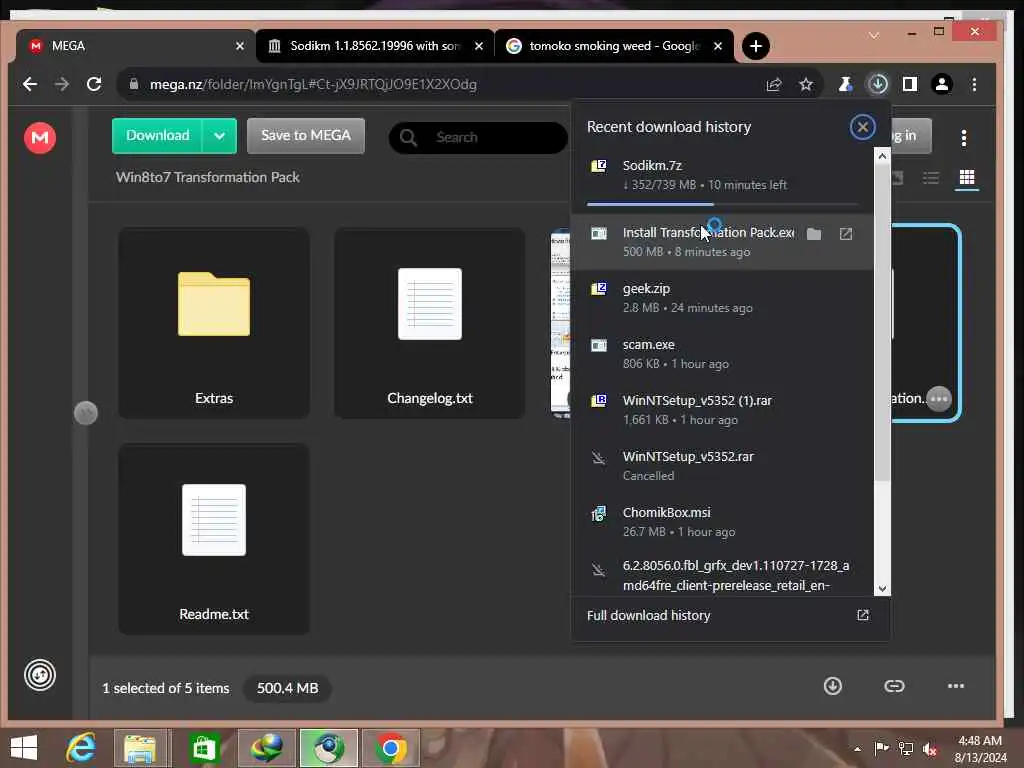Image resolution: width=1024 pixels, height=768 pixels.
Task: Click the Sodikm.7z download progress bar
Action: [722, 204]
